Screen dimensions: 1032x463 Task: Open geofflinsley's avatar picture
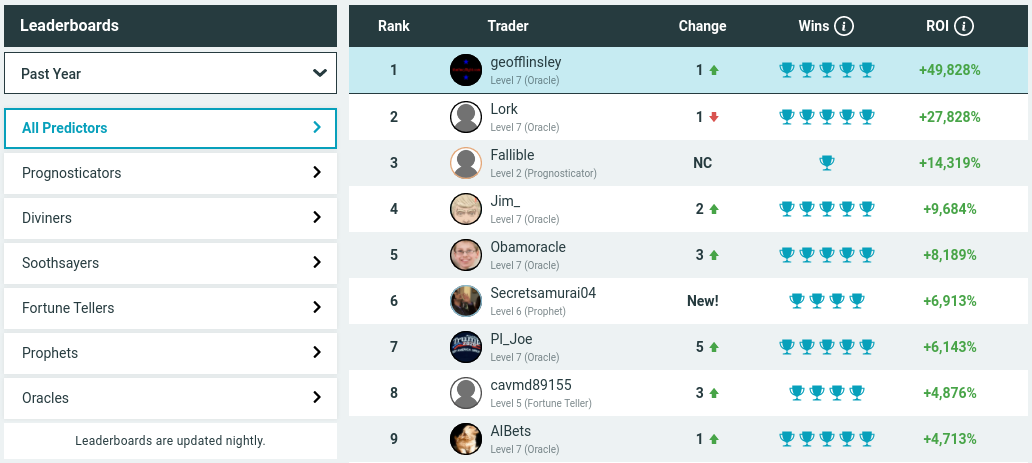point(466,70)
